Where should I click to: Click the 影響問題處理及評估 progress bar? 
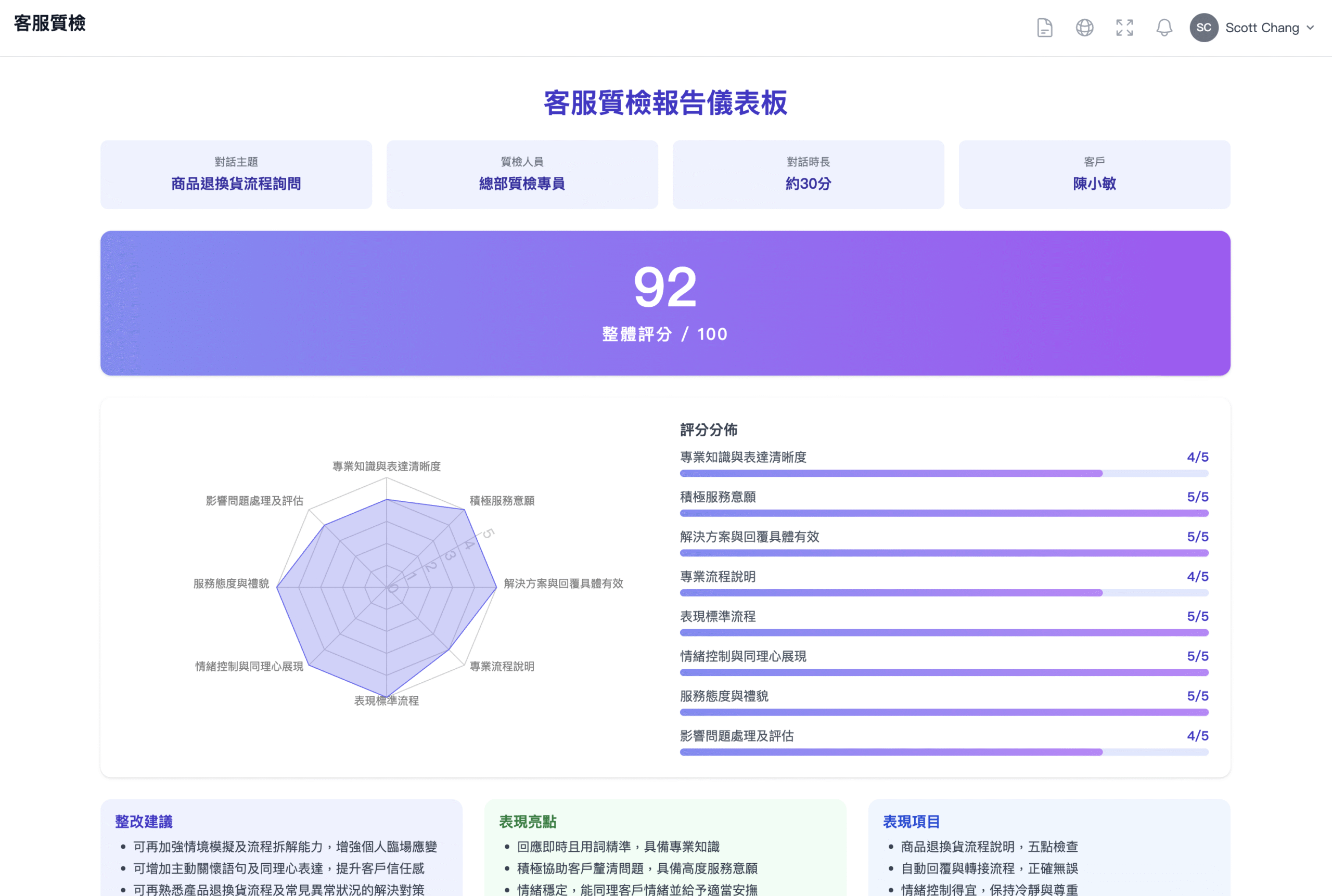click(943, 752)
